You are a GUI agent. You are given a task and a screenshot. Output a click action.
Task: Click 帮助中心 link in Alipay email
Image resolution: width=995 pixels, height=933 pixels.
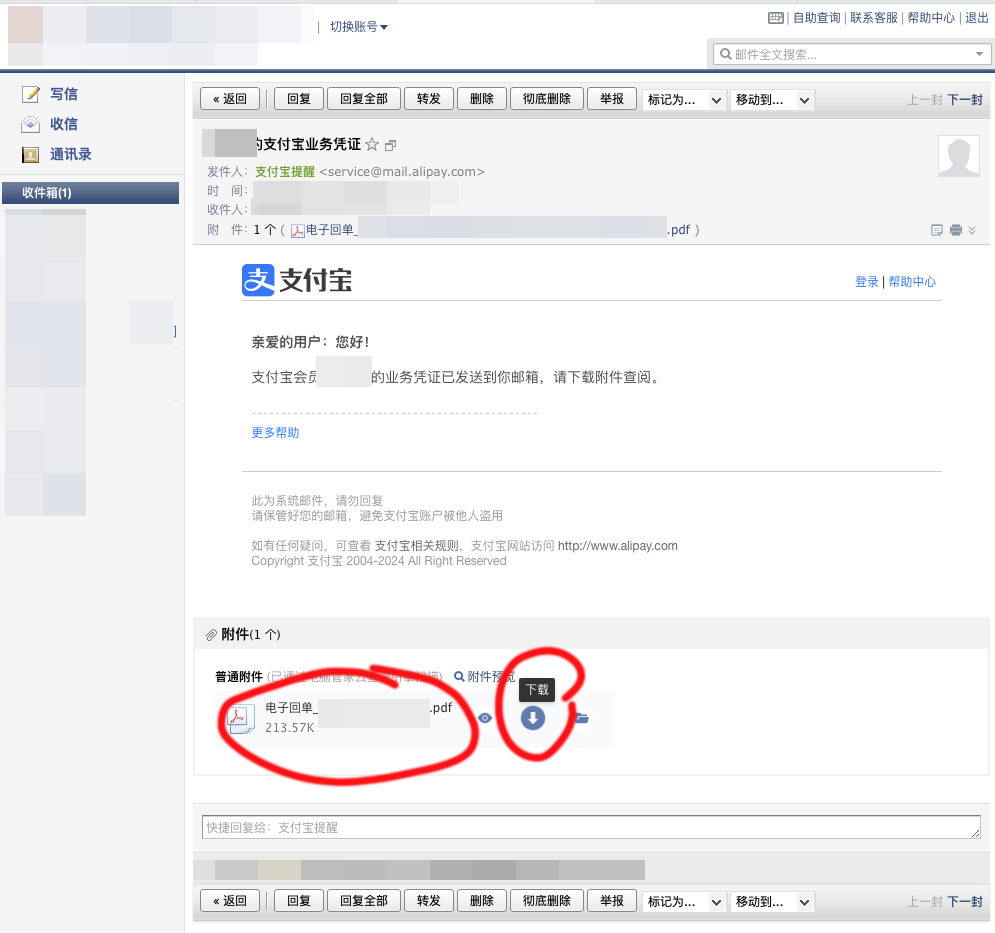click(912, 282)
